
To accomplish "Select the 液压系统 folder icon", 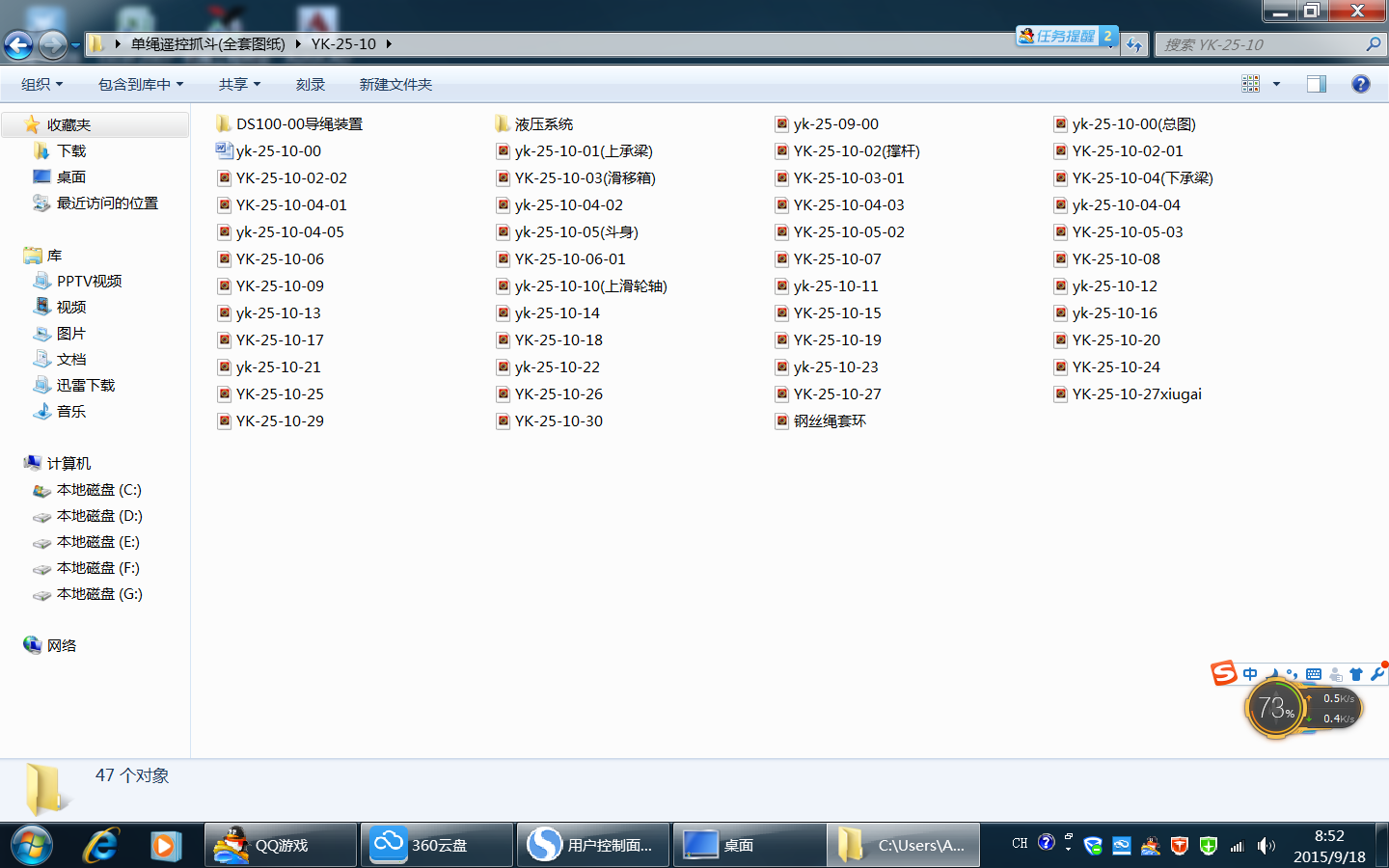I will pos(503,123).
